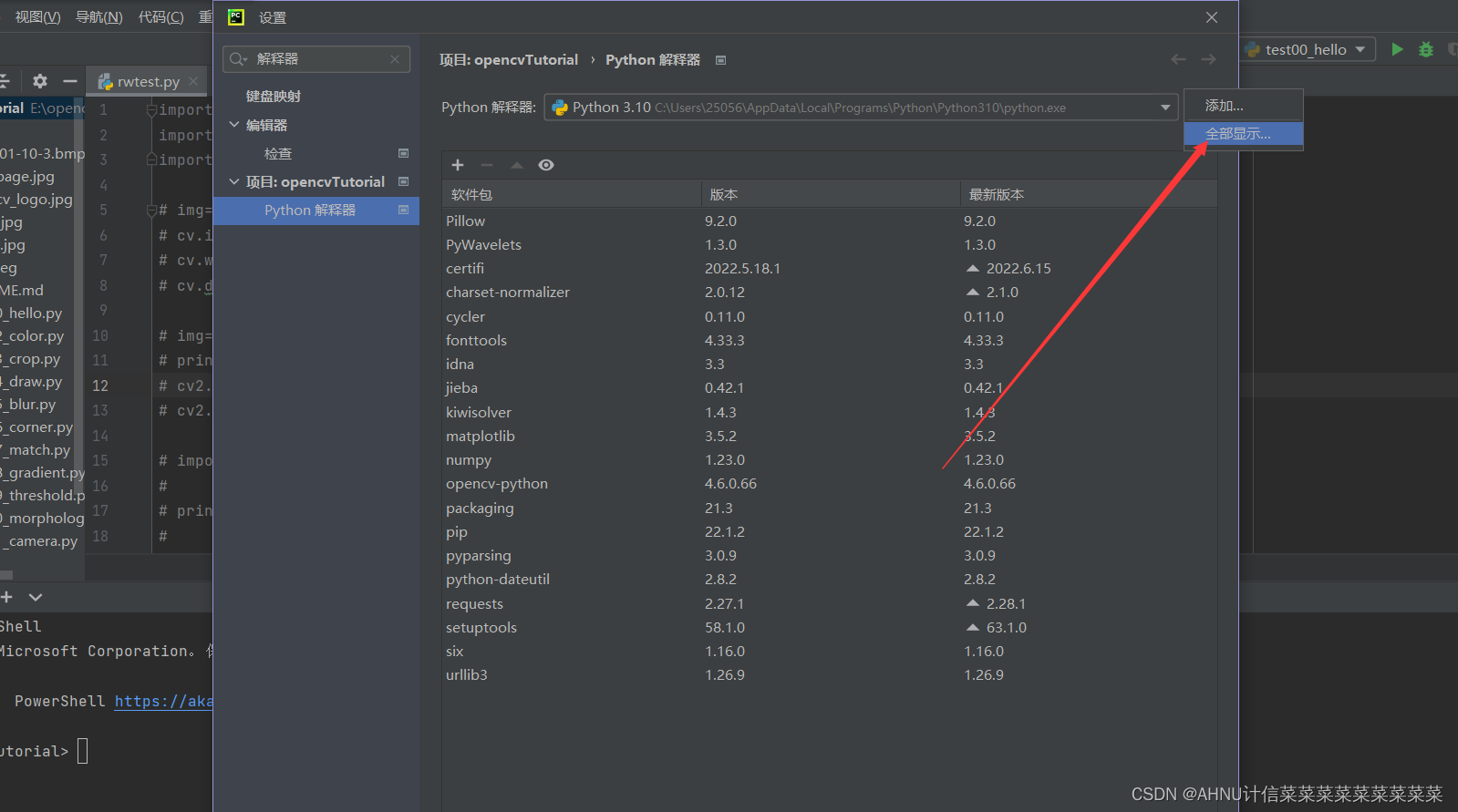Click the forward navigation arrow in settings
The height and width of the screenshot is (812, 1458).
1208,59
